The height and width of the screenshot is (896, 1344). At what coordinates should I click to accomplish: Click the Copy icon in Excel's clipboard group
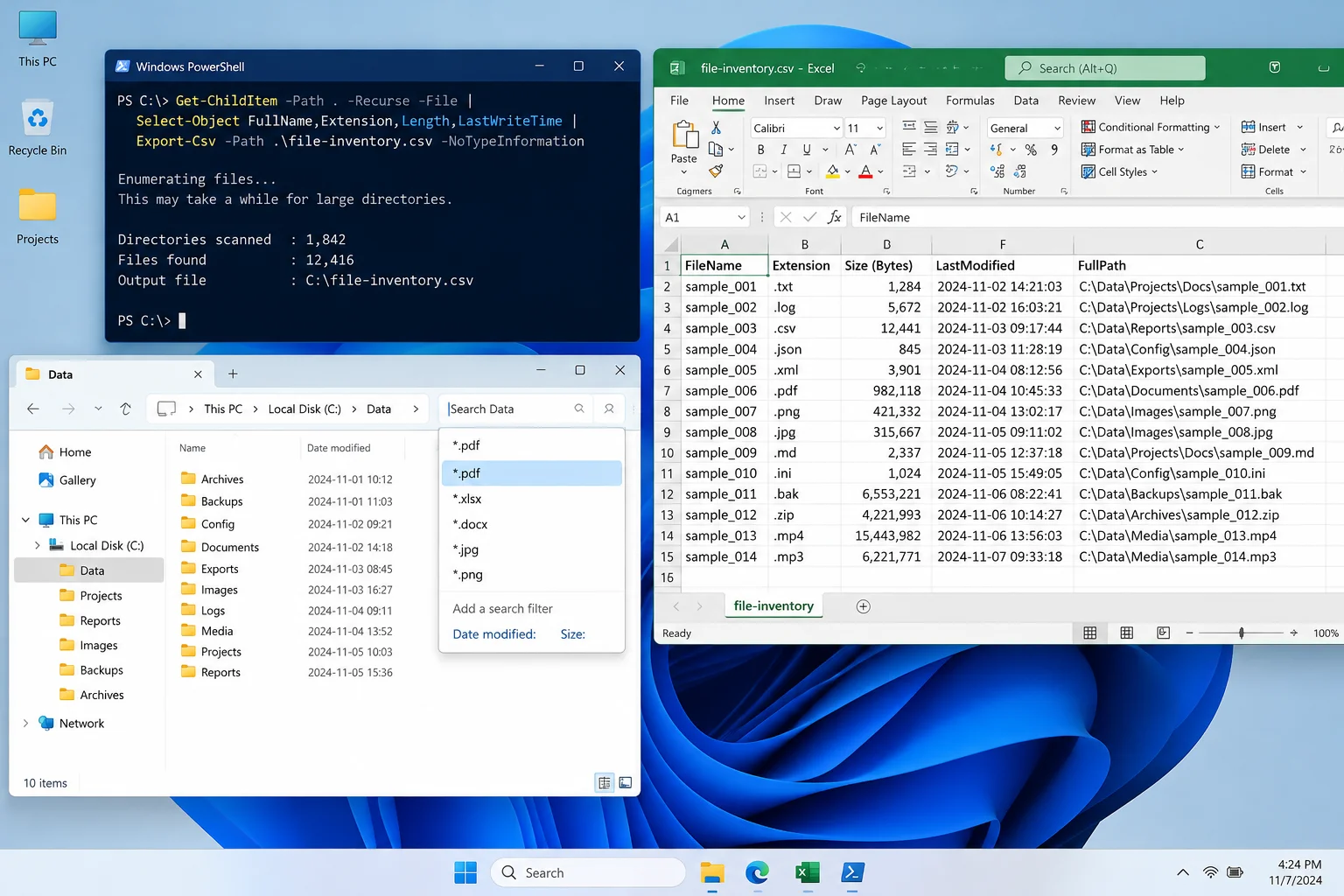coord(716,150)
